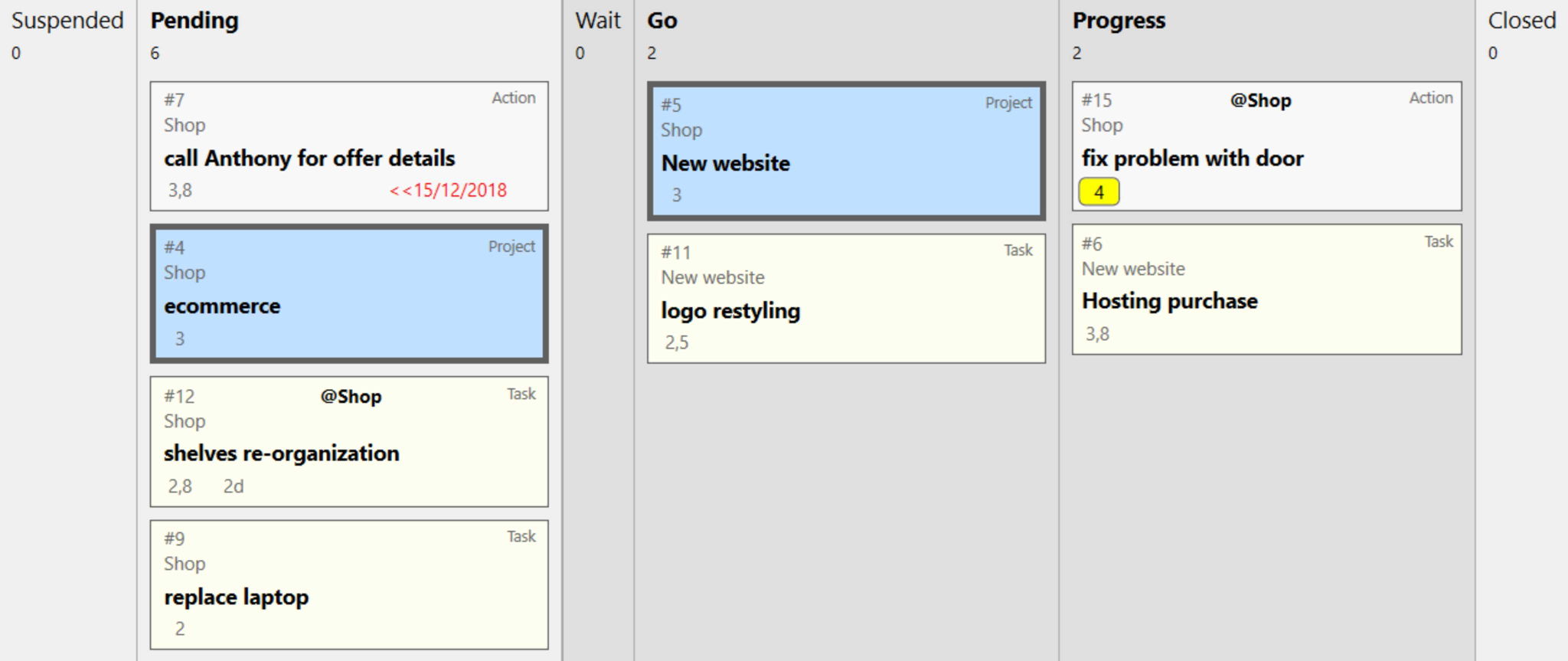The width and height of the screenshot is (1568, 661).
Task: Click the yellow priority badge 4
Action: [x=1099, y=192]
